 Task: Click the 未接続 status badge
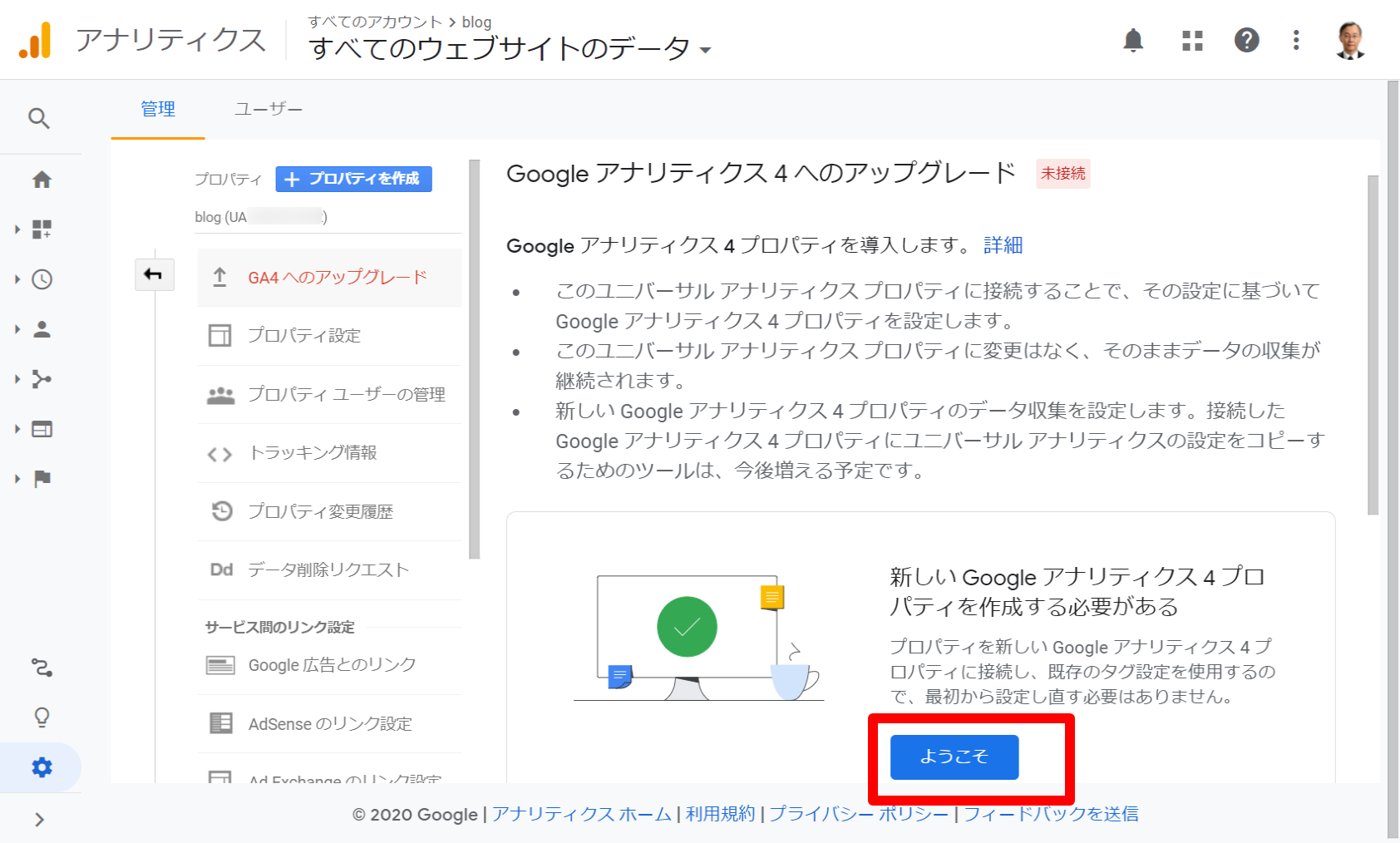[x=1063, y=174]
